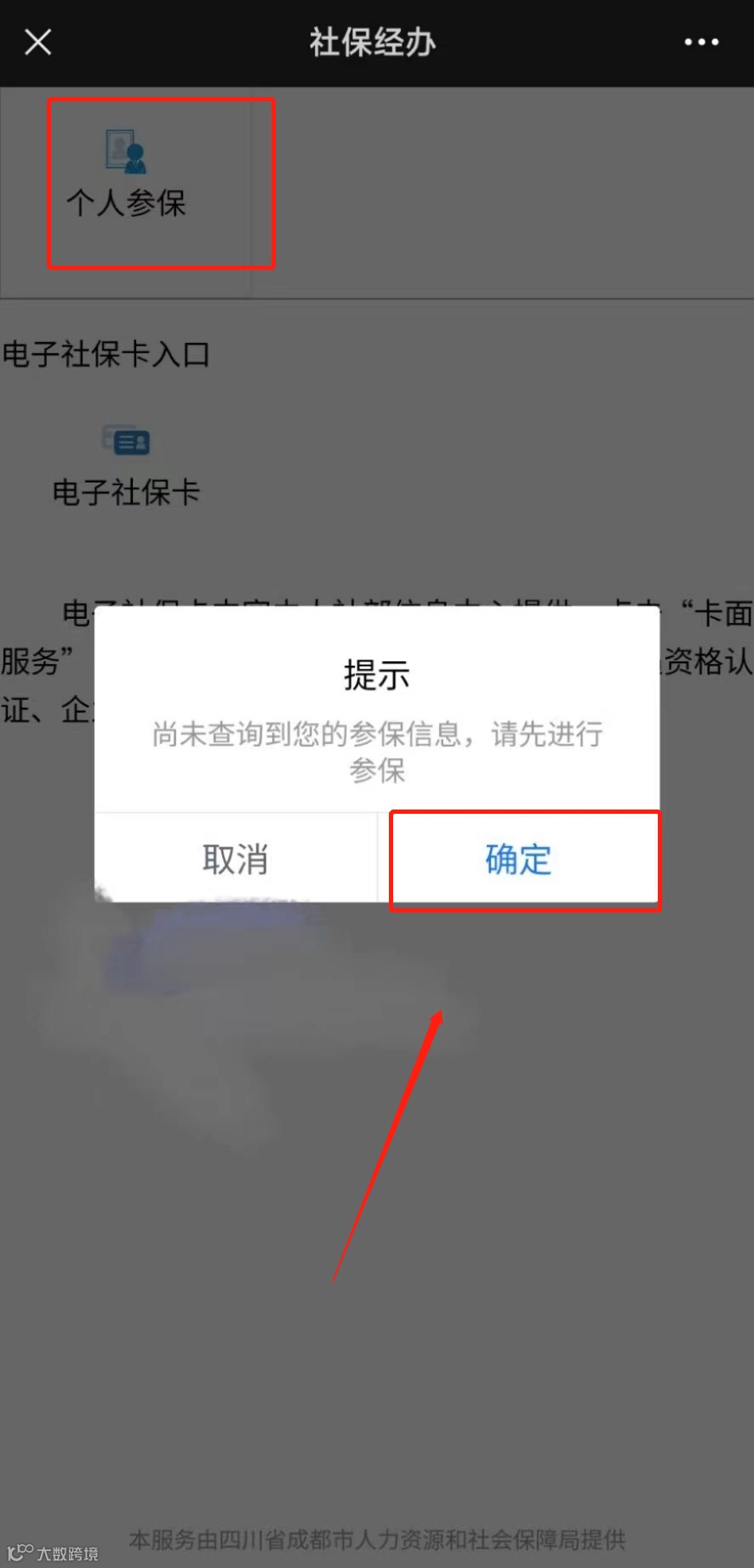Click the 证、企 text left of the dialog
The height and width of the screenshot is (1568, 754).
click(47, 709)
